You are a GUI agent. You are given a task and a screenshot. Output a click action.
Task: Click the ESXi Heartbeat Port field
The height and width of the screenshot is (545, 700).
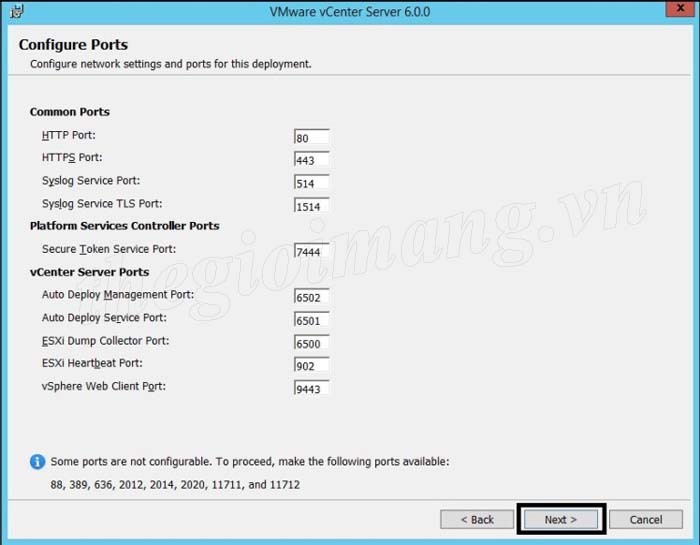coord(312,365)
